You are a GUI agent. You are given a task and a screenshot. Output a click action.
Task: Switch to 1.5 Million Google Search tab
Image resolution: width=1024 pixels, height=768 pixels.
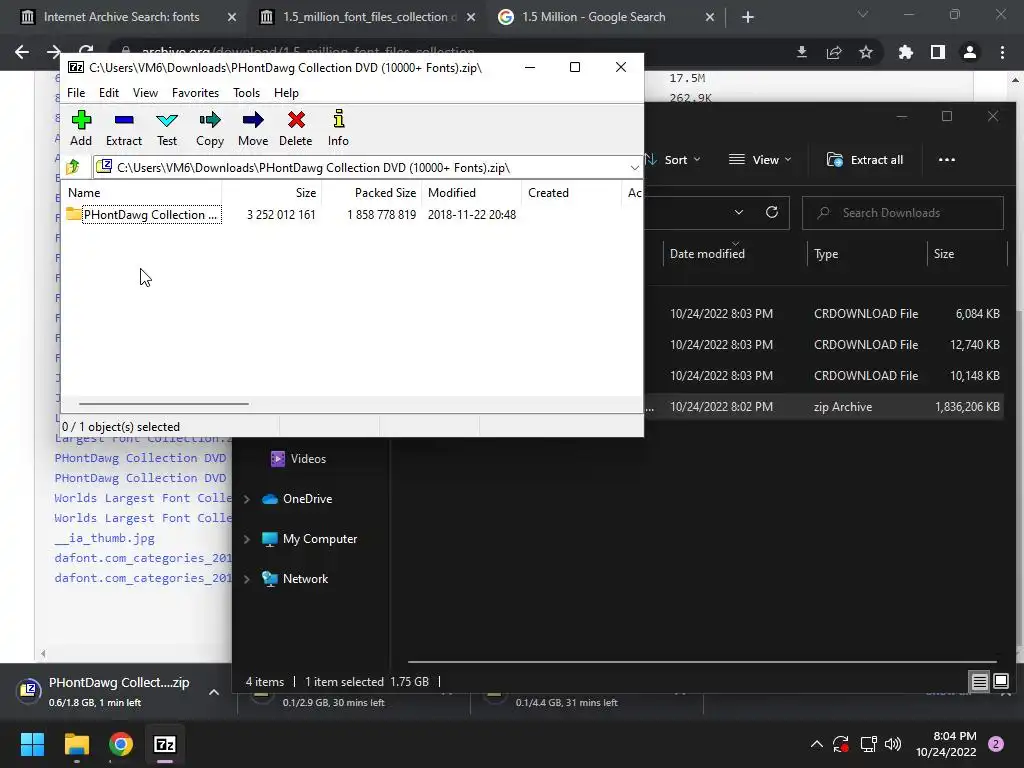(x=593, y=17)
